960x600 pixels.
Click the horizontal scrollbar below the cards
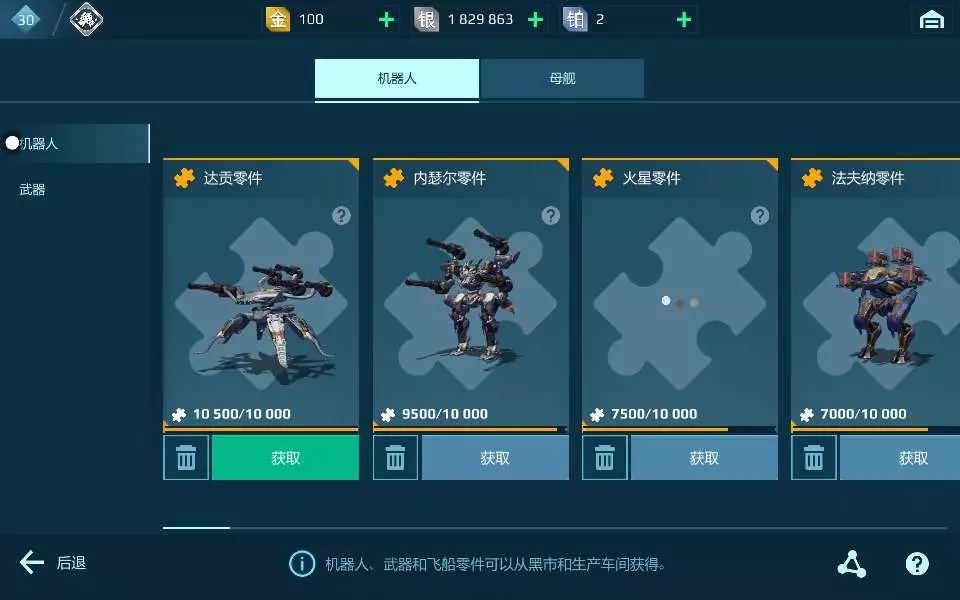tap(555, 527)
